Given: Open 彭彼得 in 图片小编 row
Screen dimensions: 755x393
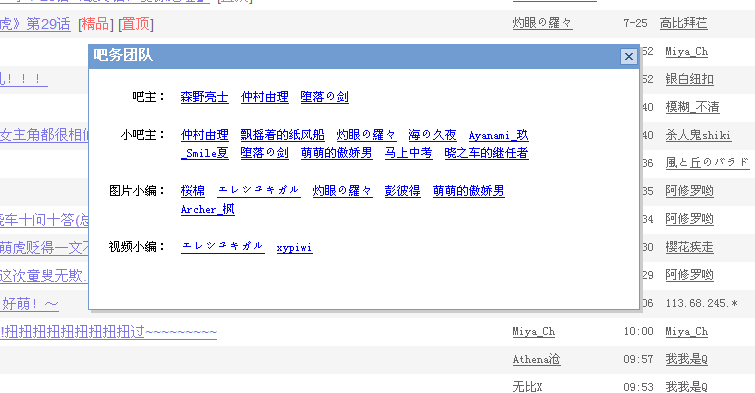Looking at the screenshot, I should pyautogui.click(x=402, y=191).
